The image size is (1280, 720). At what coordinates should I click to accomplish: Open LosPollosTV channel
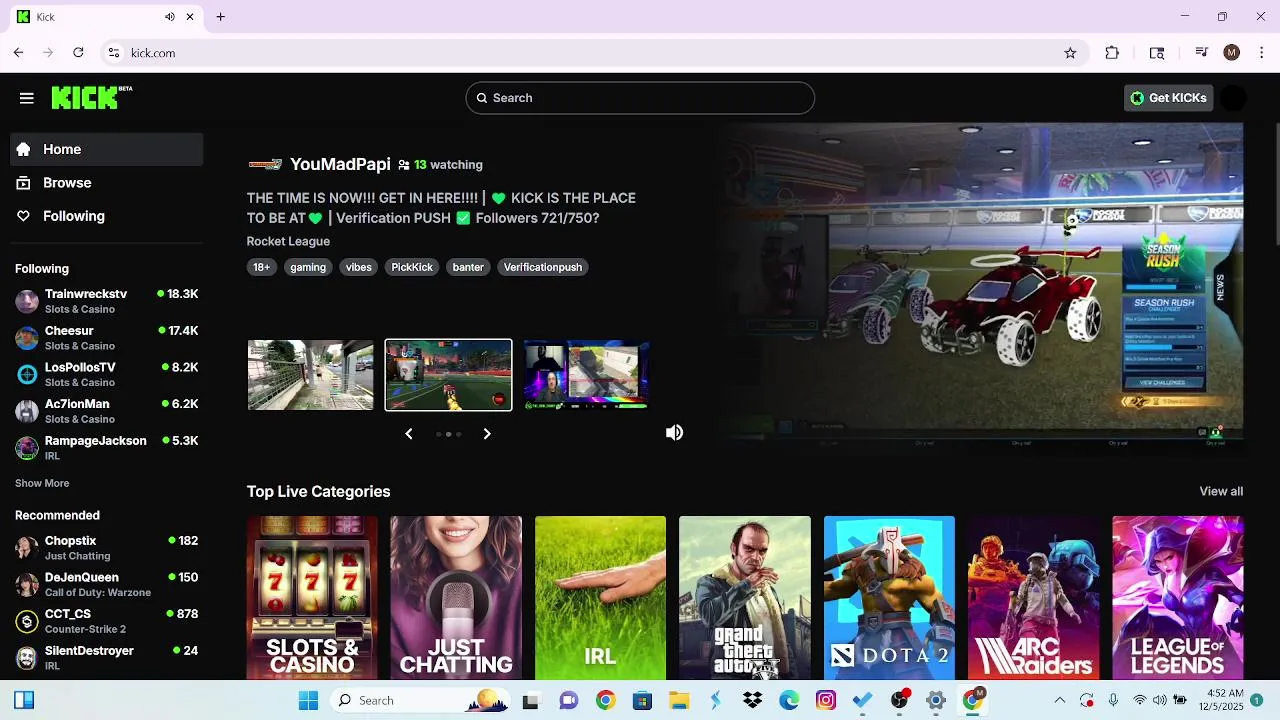point(107,374)
